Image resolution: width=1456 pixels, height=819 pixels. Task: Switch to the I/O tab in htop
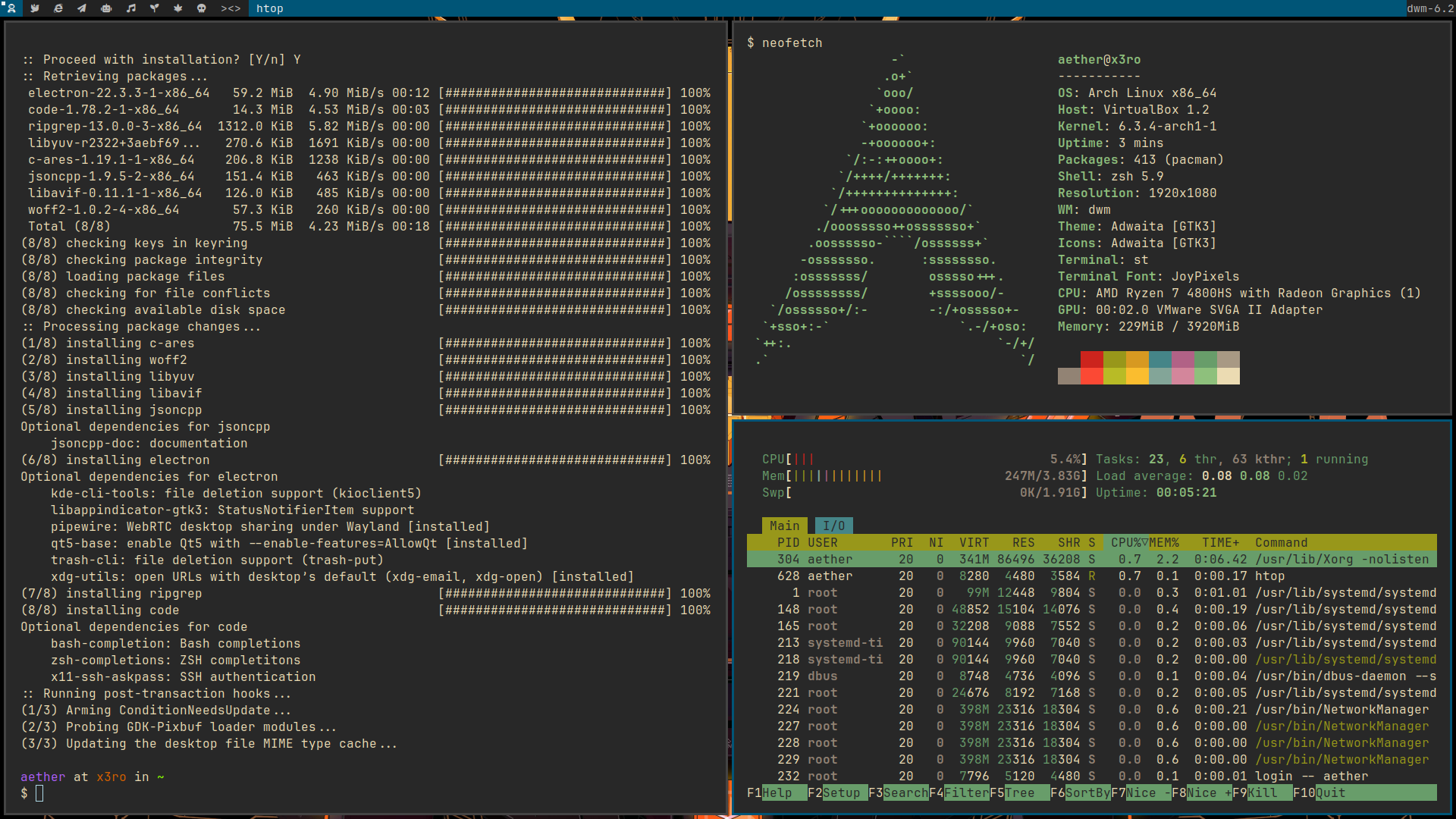[x=833, y=526]
